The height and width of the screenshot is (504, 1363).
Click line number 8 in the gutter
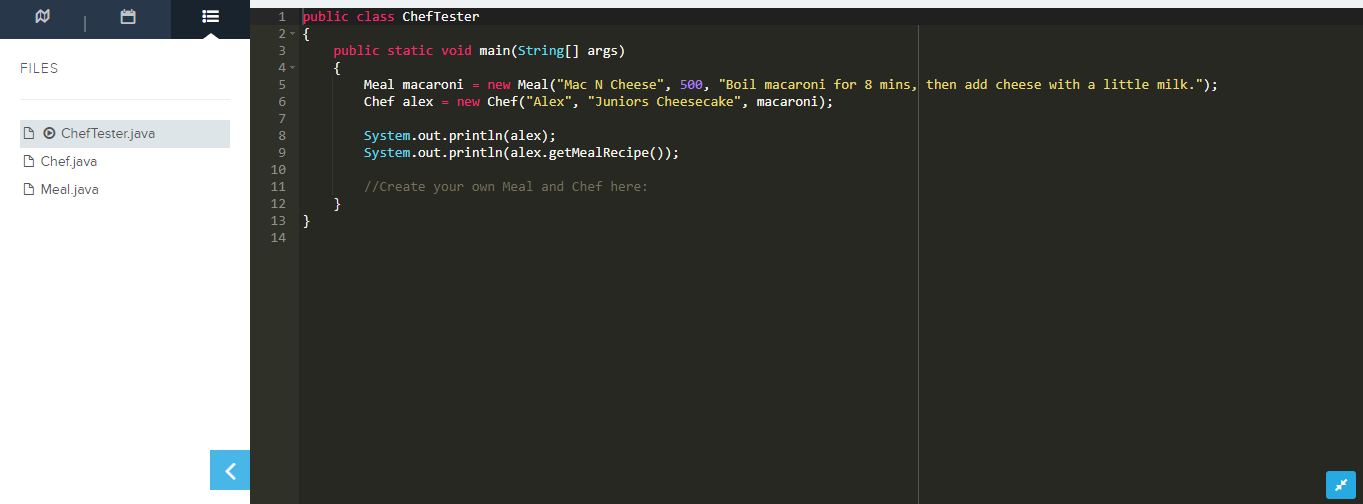pyautogui.click(x=282, y=136)
